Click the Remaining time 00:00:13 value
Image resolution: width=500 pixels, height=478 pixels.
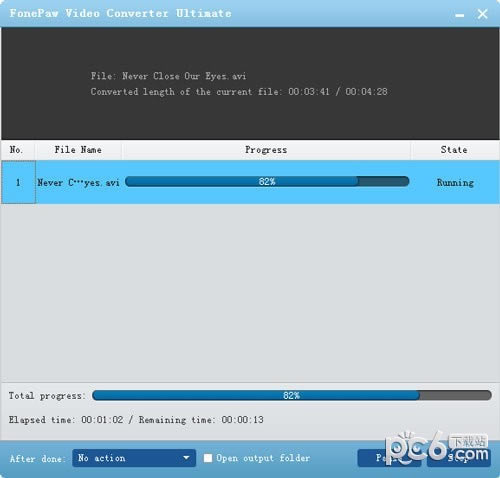point(243,420)
